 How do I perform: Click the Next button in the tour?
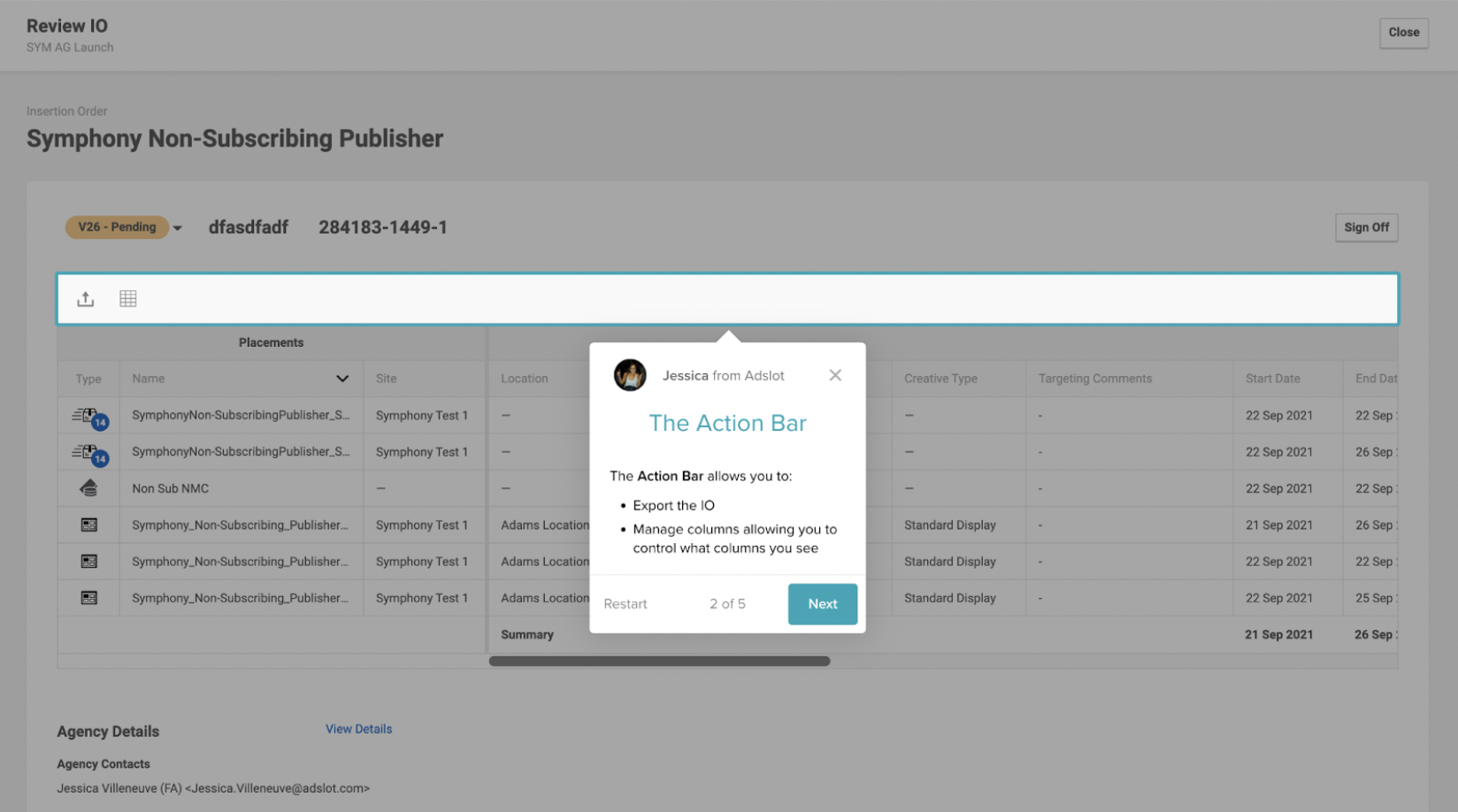click(823, 604)
